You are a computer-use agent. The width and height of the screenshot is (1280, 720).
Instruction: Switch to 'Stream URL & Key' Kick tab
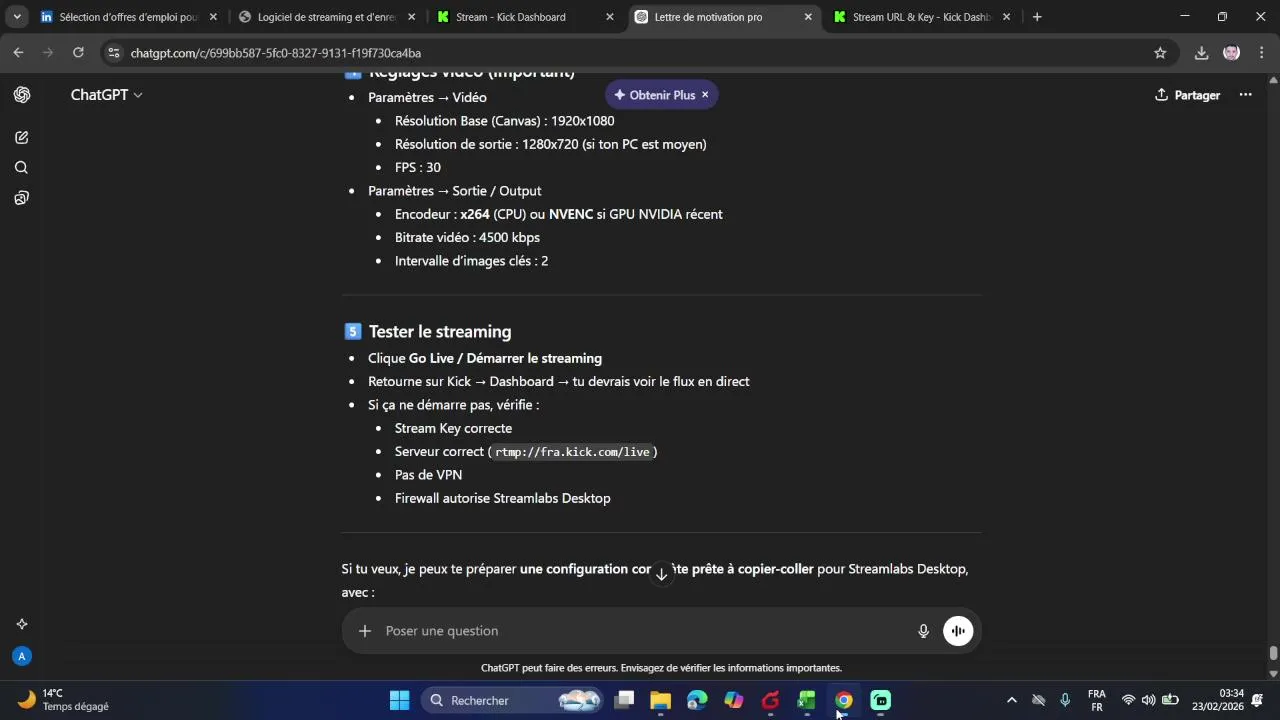pos(922,17)
